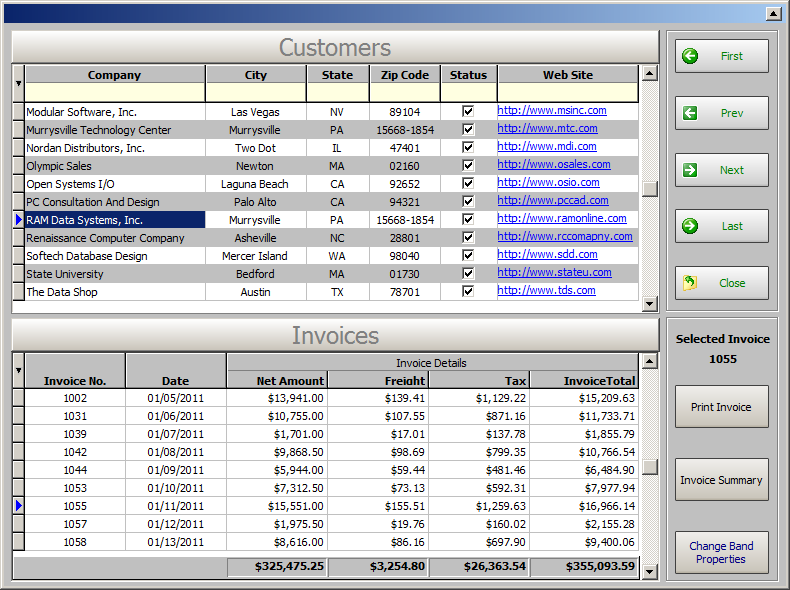Click the green First arrow icon

[690, 57]
